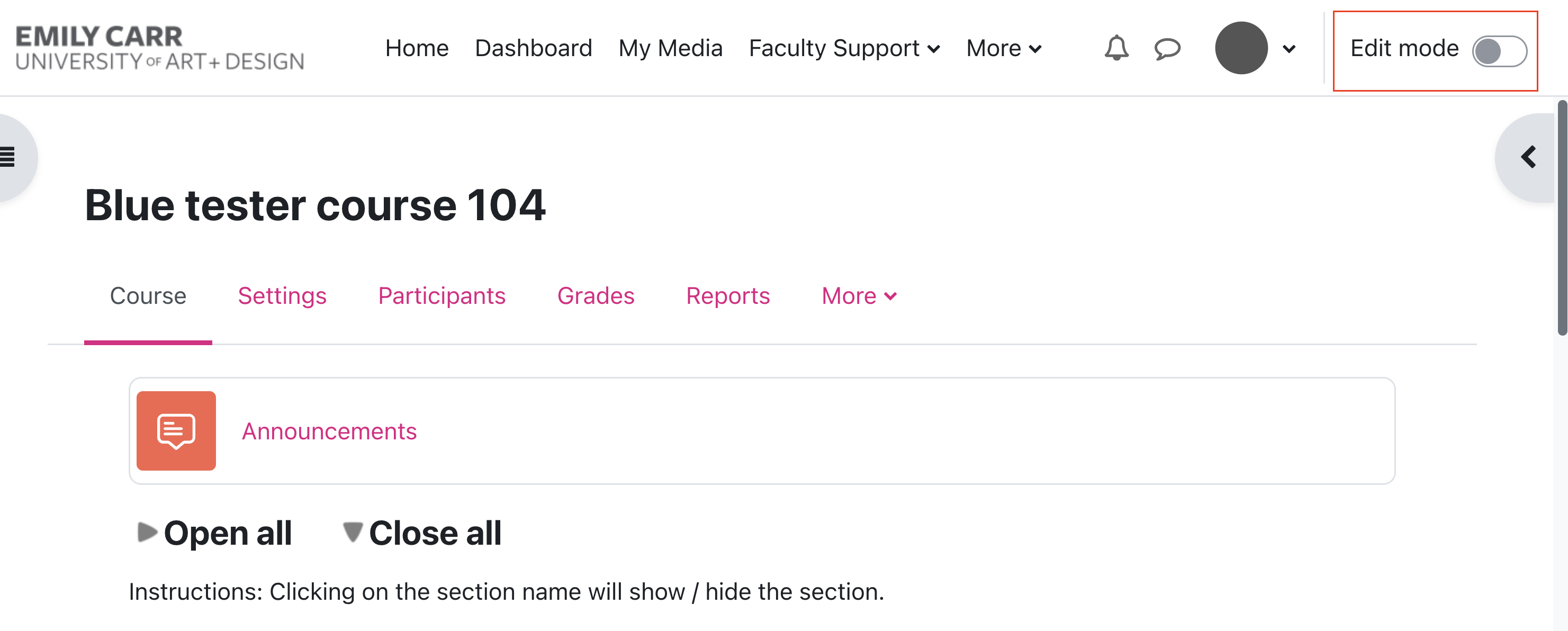1568x631 pixels.
Task: Open the course index drawer icon
Action: [8, 157]
